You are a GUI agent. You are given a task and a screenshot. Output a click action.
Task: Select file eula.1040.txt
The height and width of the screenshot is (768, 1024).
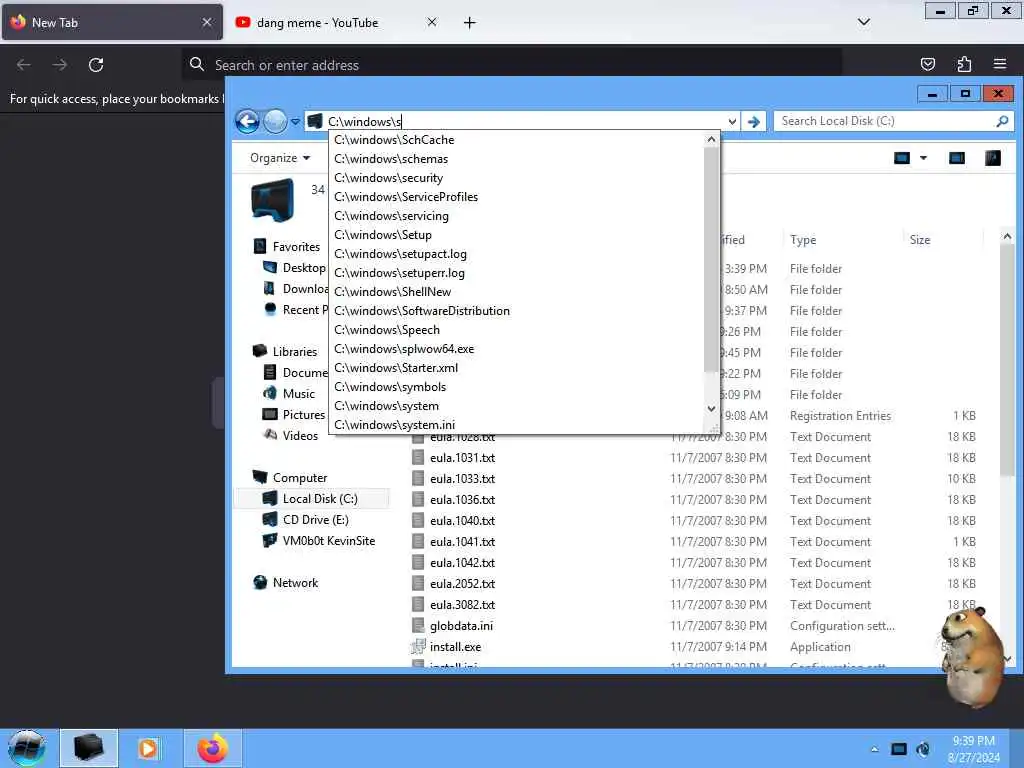pos(462,520)
